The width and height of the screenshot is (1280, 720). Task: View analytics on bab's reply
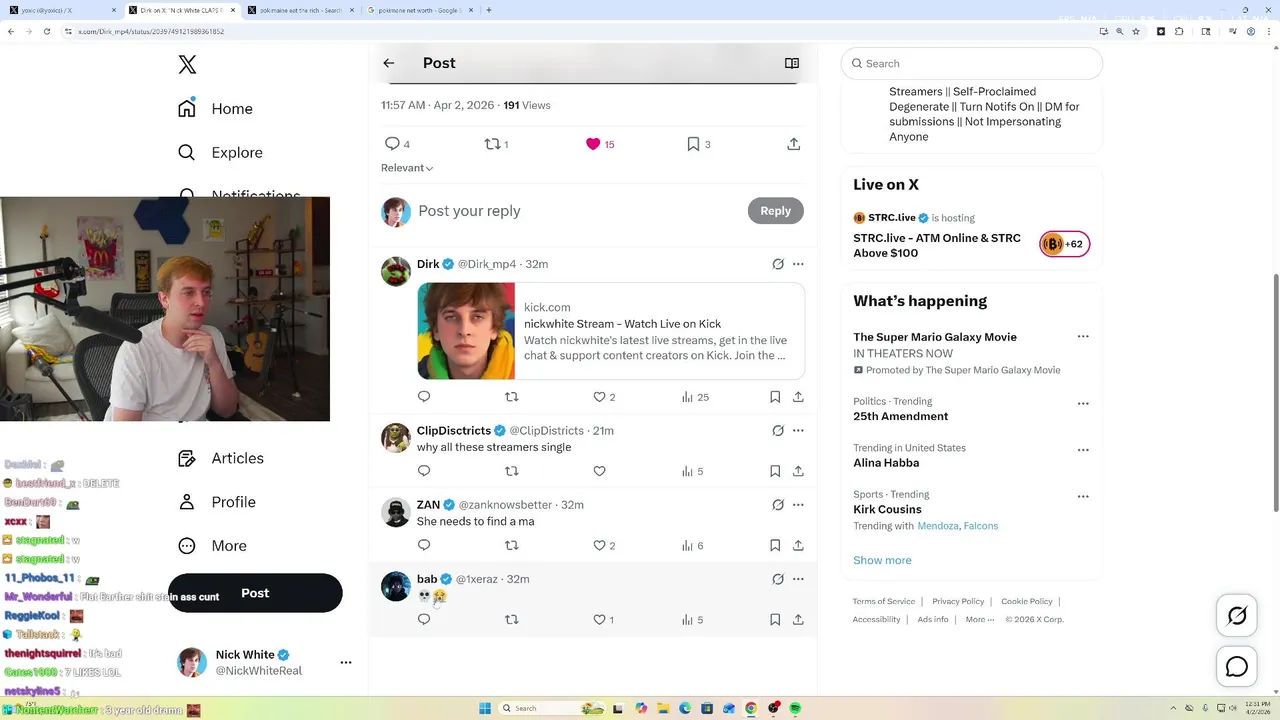click(692, 619)
